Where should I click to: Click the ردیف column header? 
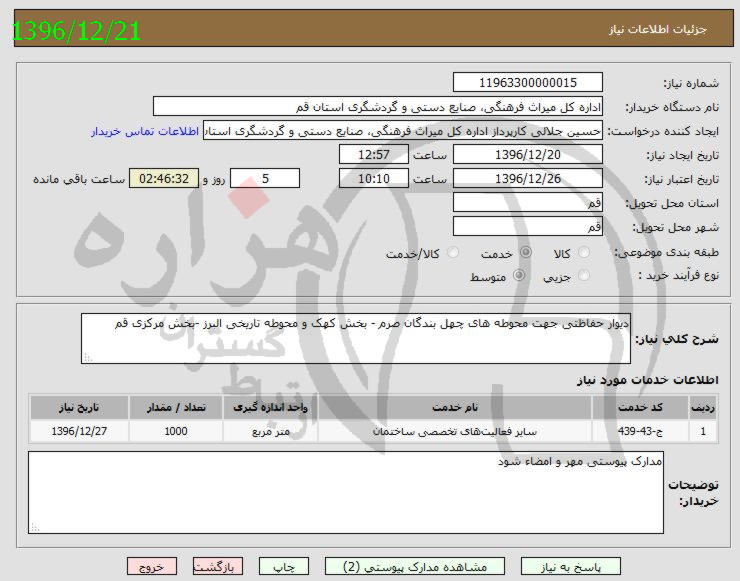703,407
